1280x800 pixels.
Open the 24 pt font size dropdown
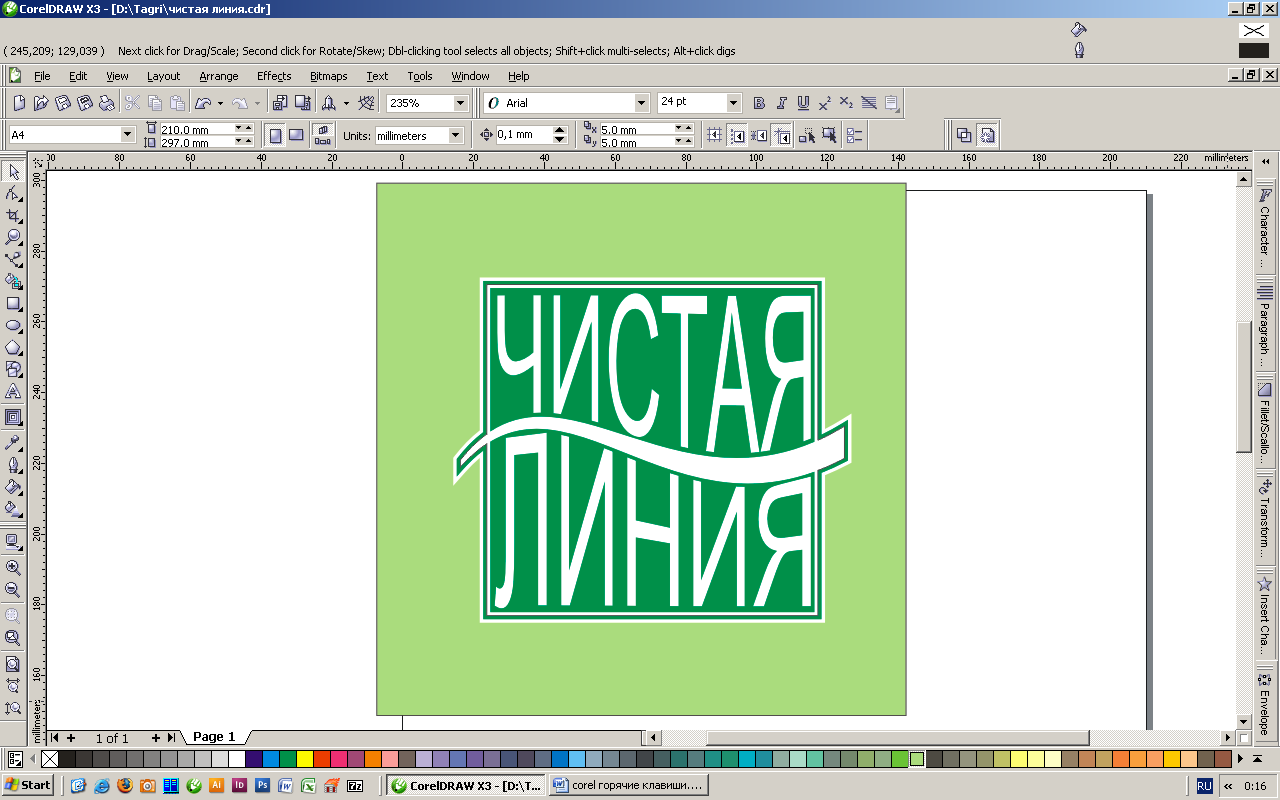point(734,103)
